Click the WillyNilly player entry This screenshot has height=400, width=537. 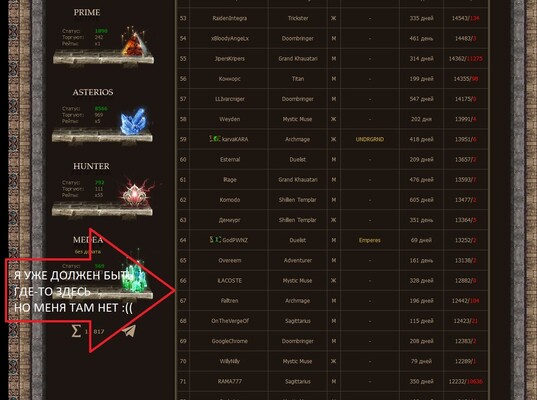tap(229, 361)
